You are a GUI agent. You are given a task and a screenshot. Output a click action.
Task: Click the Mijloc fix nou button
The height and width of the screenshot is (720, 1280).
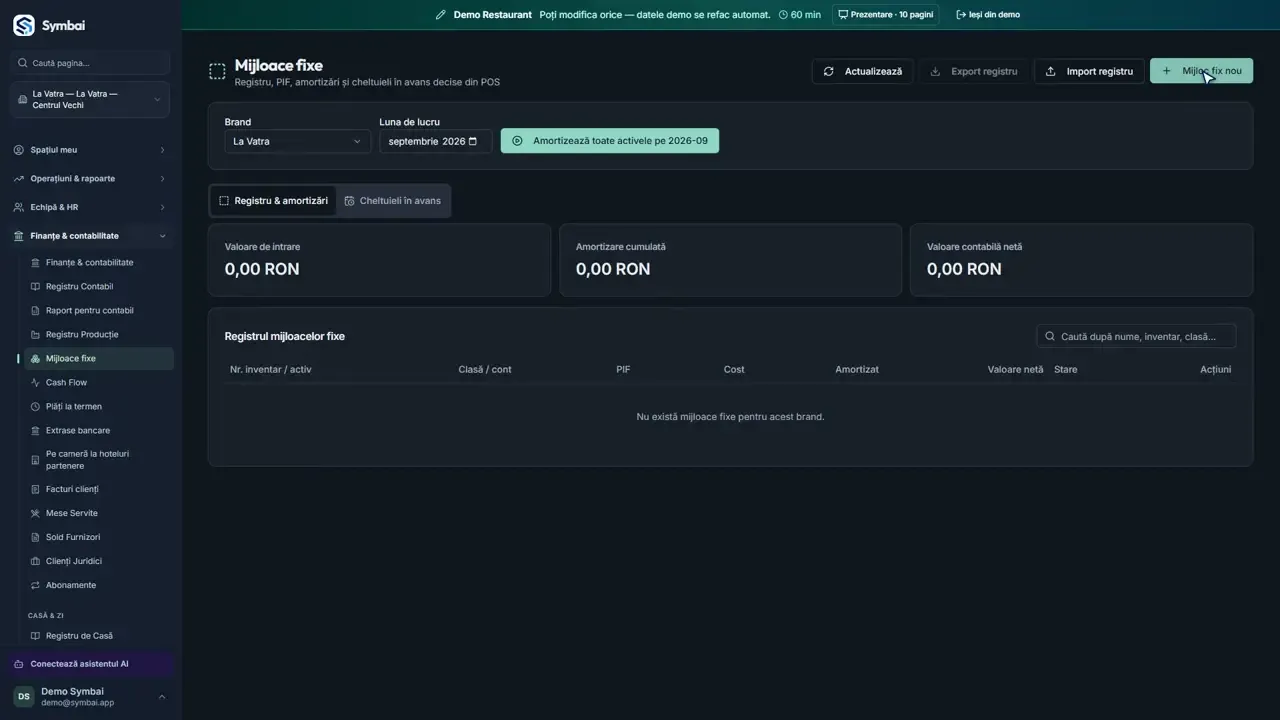tap(1201, 71)
